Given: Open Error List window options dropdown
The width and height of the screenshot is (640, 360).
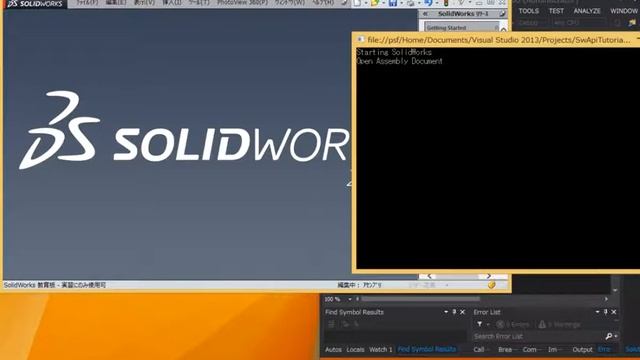Looking at the screenshot, I should tap(597, 312).
